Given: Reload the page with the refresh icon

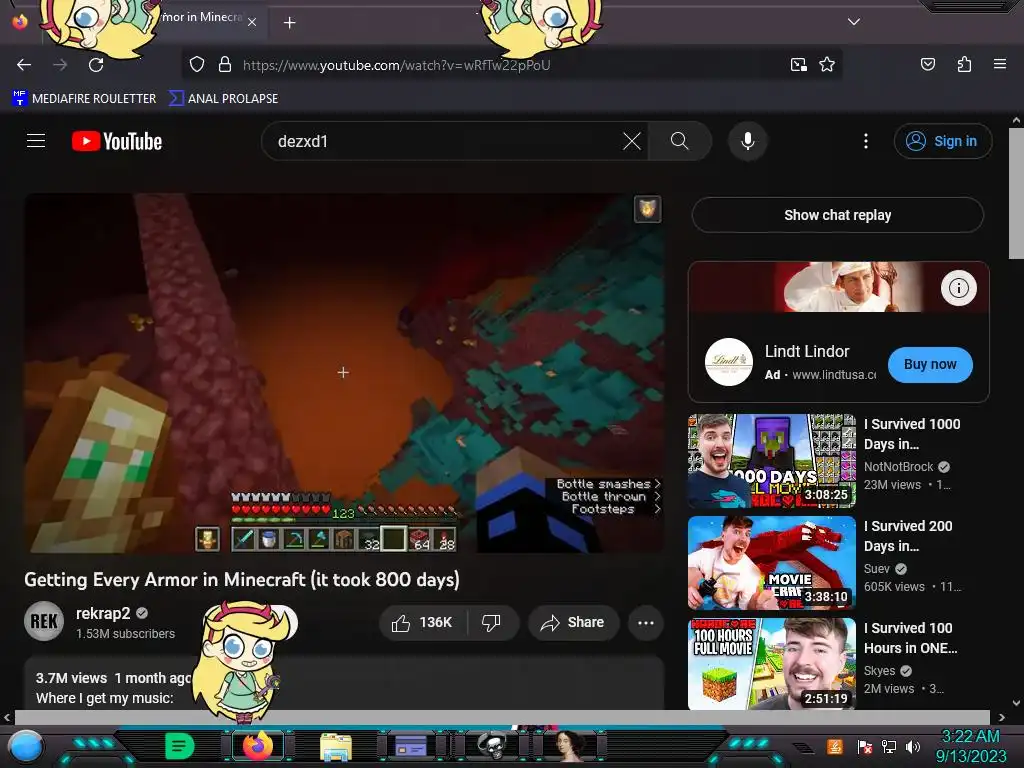Looking at the screenshot, I should [x=96, y=65].
